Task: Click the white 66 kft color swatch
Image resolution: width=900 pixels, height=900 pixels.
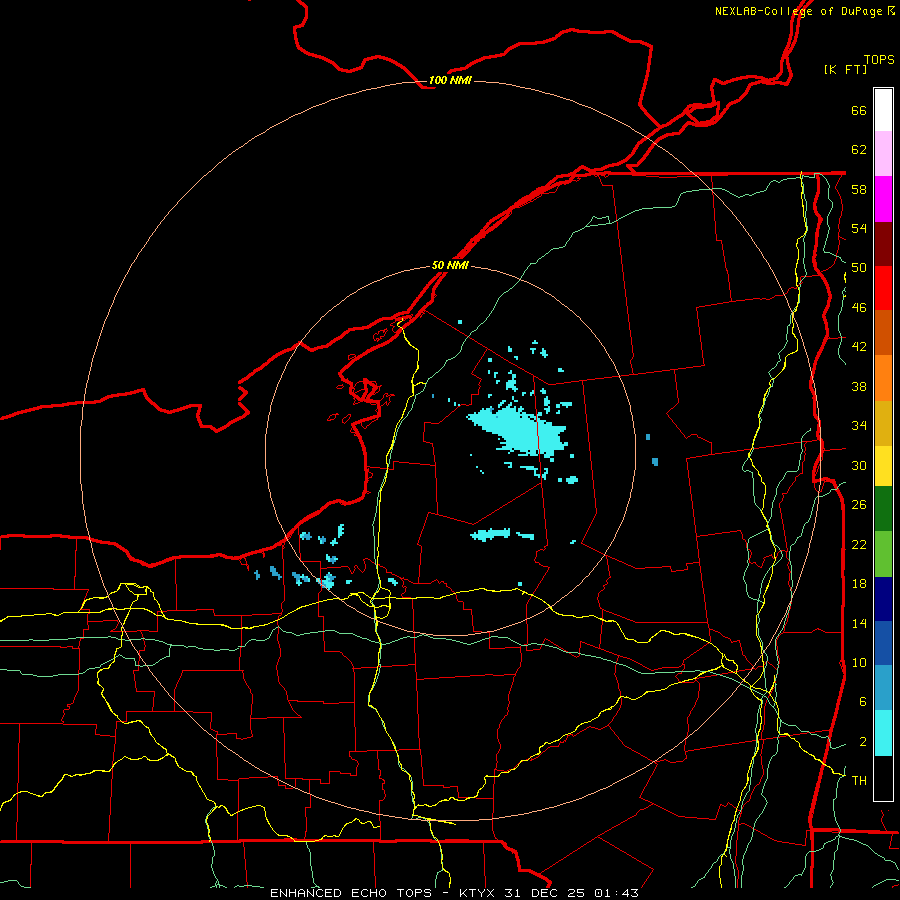Action: point(883,110)
